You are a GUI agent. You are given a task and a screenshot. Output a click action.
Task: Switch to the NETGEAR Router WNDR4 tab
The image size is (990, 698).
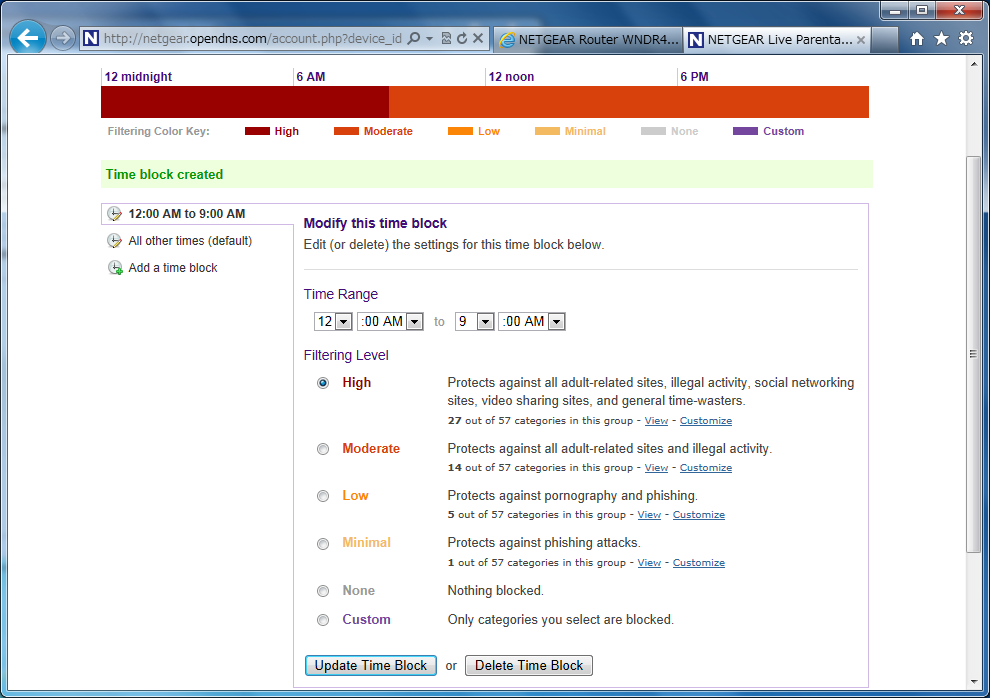click(x=588, y=40)
